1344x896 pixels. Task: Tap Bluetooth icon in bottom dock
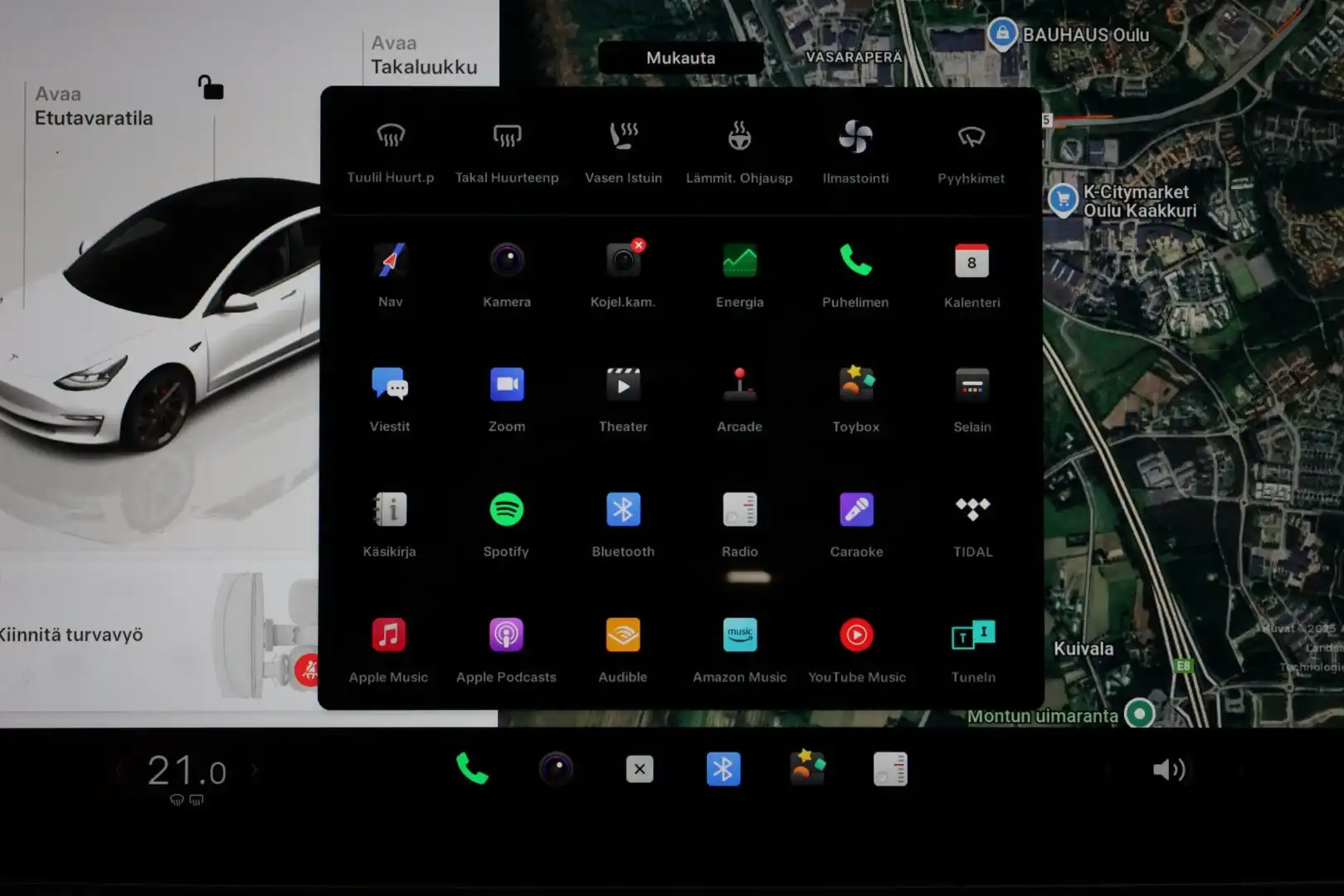(723, 769)
